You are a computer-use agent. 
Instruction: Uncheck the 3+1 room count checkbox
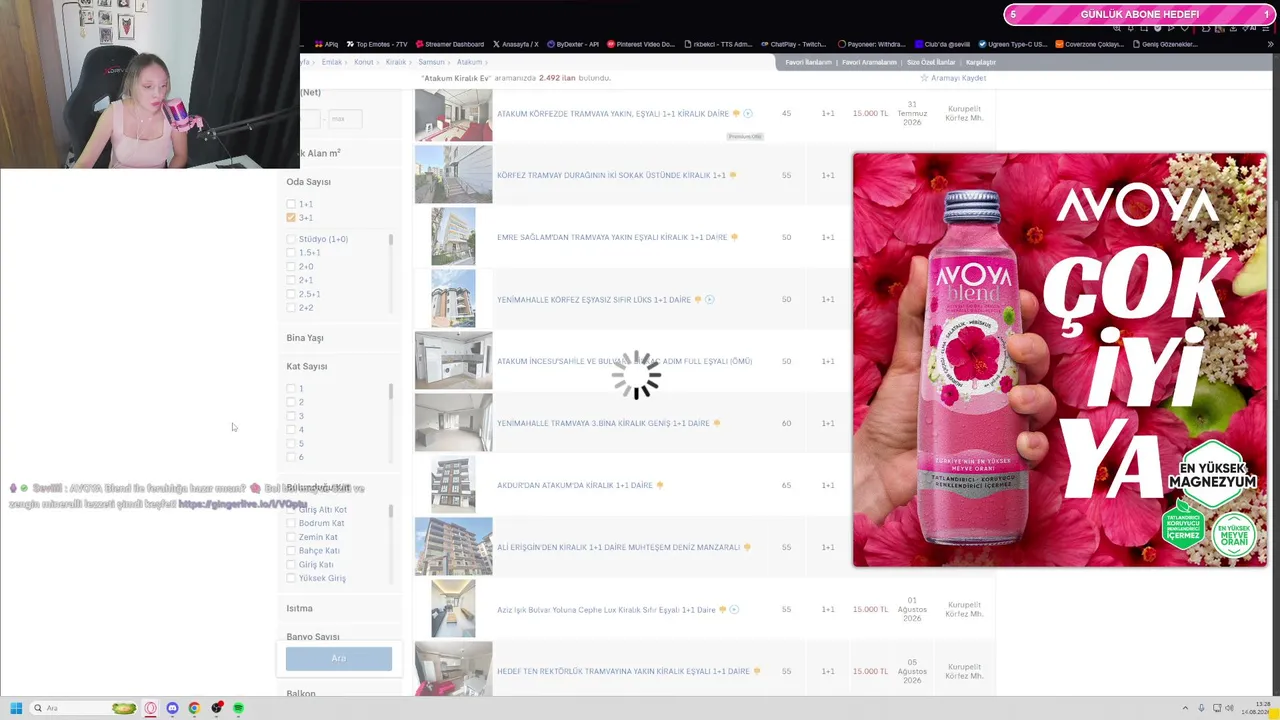click(291, 217)
